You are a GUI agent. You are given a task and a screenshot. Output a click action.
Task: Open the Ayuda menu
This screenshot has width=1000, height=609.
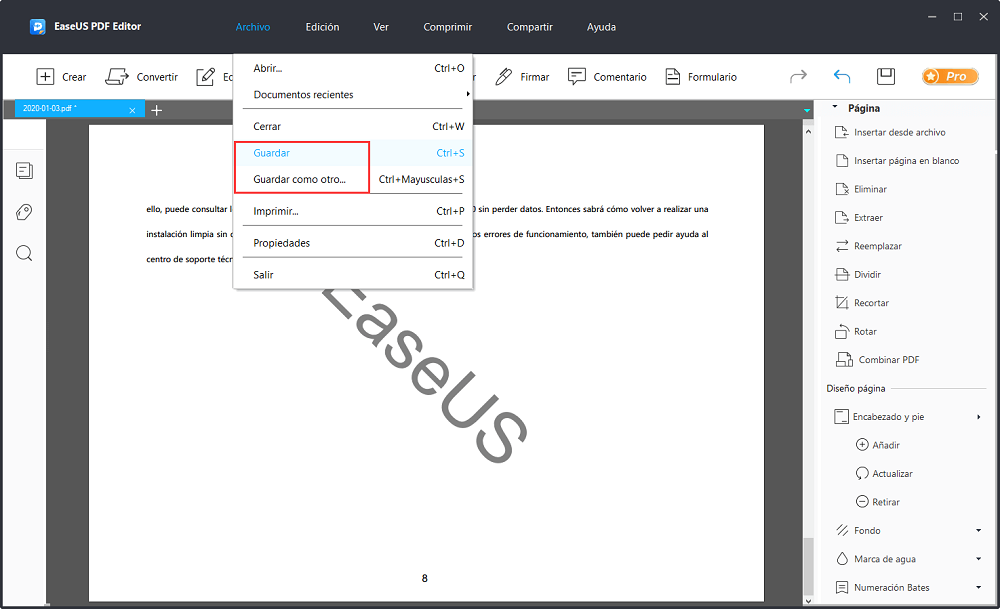601,27
